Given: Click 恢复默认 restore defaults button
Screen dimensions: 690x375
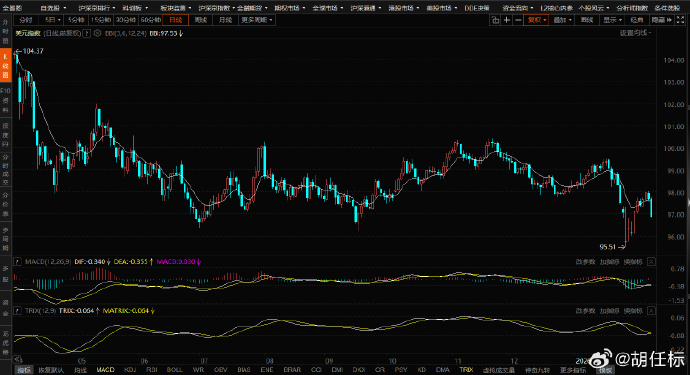Looking at the screenshot, I should [51, 370].
